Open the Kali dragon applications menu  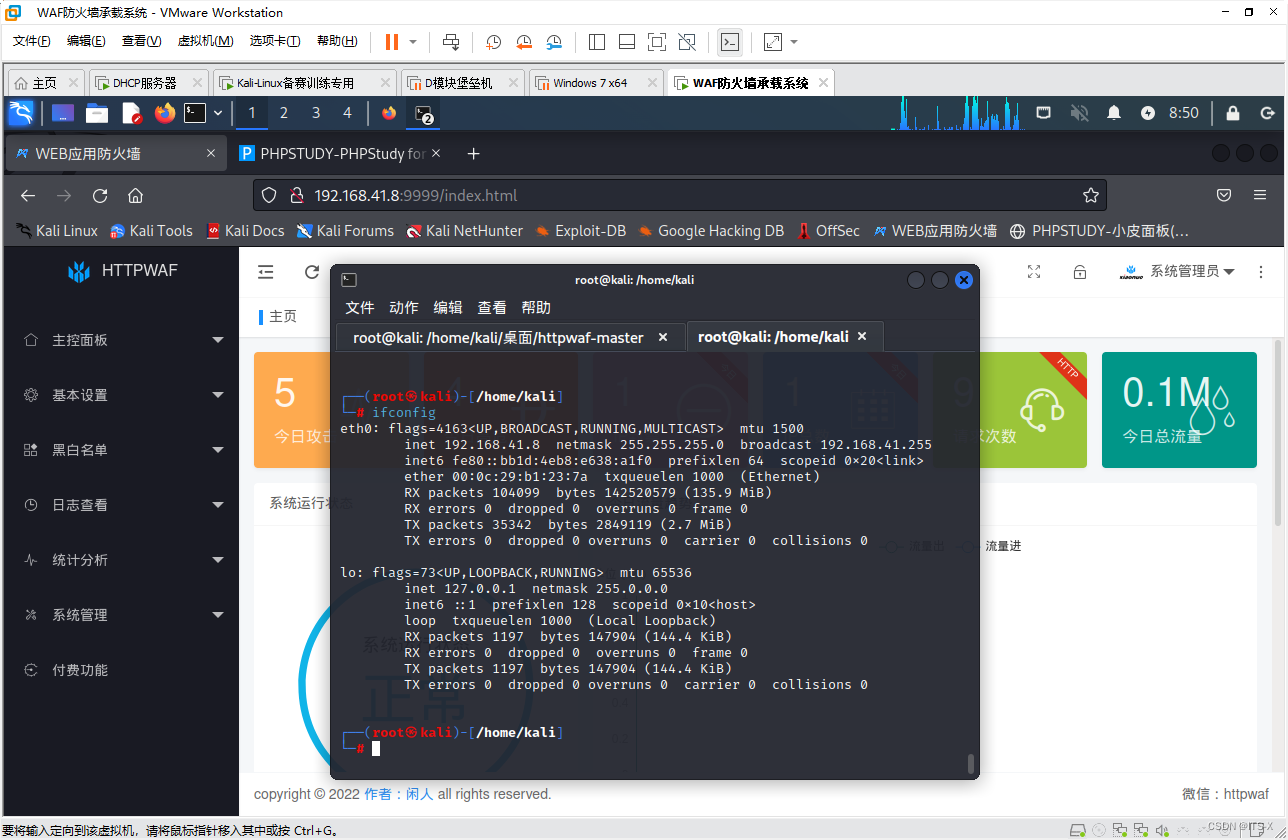[x=21, y=113]
